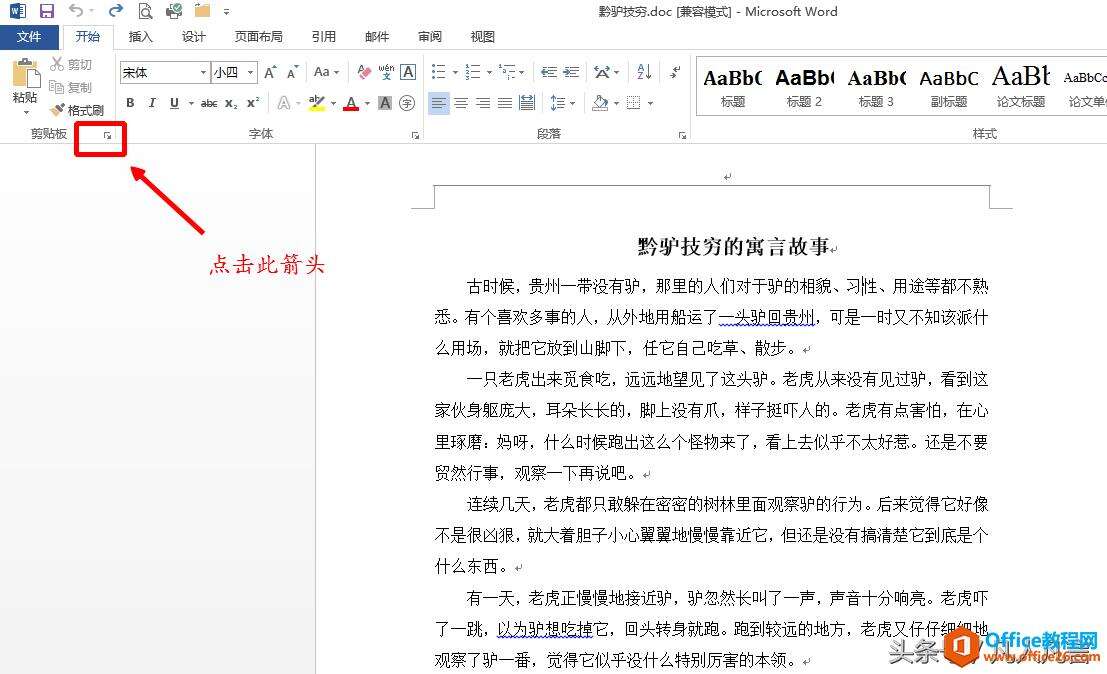Click the Sort (A-Z) icon
1107x674 pixels.
644,72
